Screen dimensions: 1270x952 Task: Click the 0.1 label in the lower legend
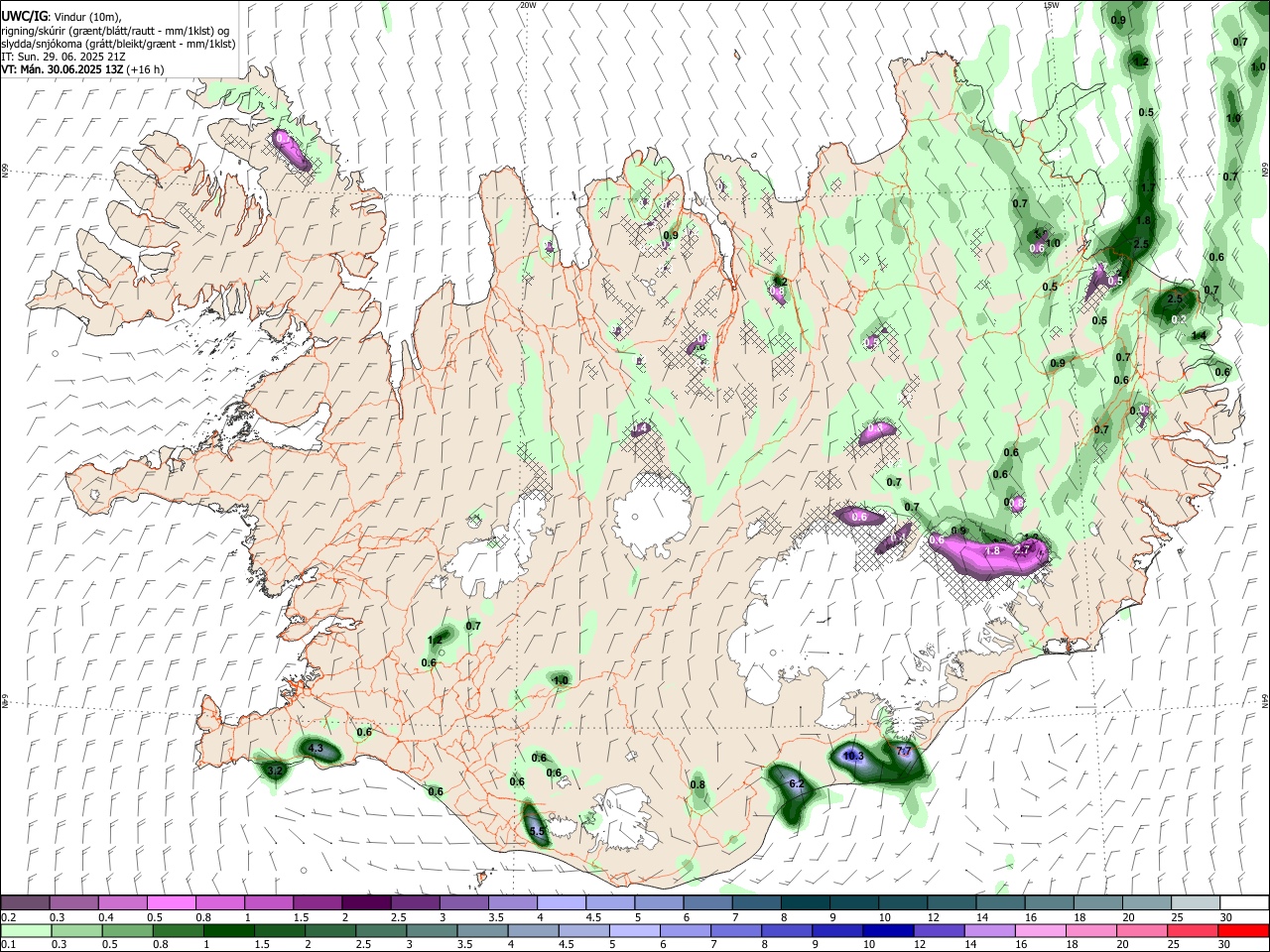[8, 945]
